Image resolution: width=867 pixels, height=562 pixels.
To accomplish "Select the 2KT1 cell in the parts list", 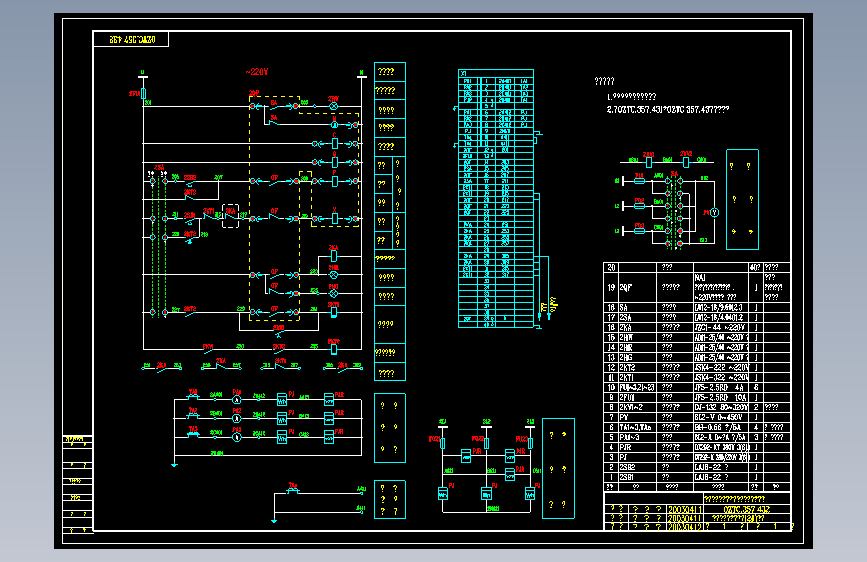I will pyautogui.click(x=636, y=377).
